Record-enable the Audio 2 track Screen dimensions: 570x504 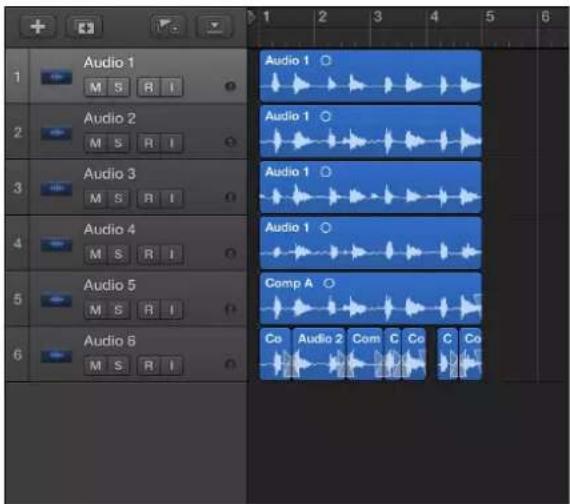[x=149, y=143]
